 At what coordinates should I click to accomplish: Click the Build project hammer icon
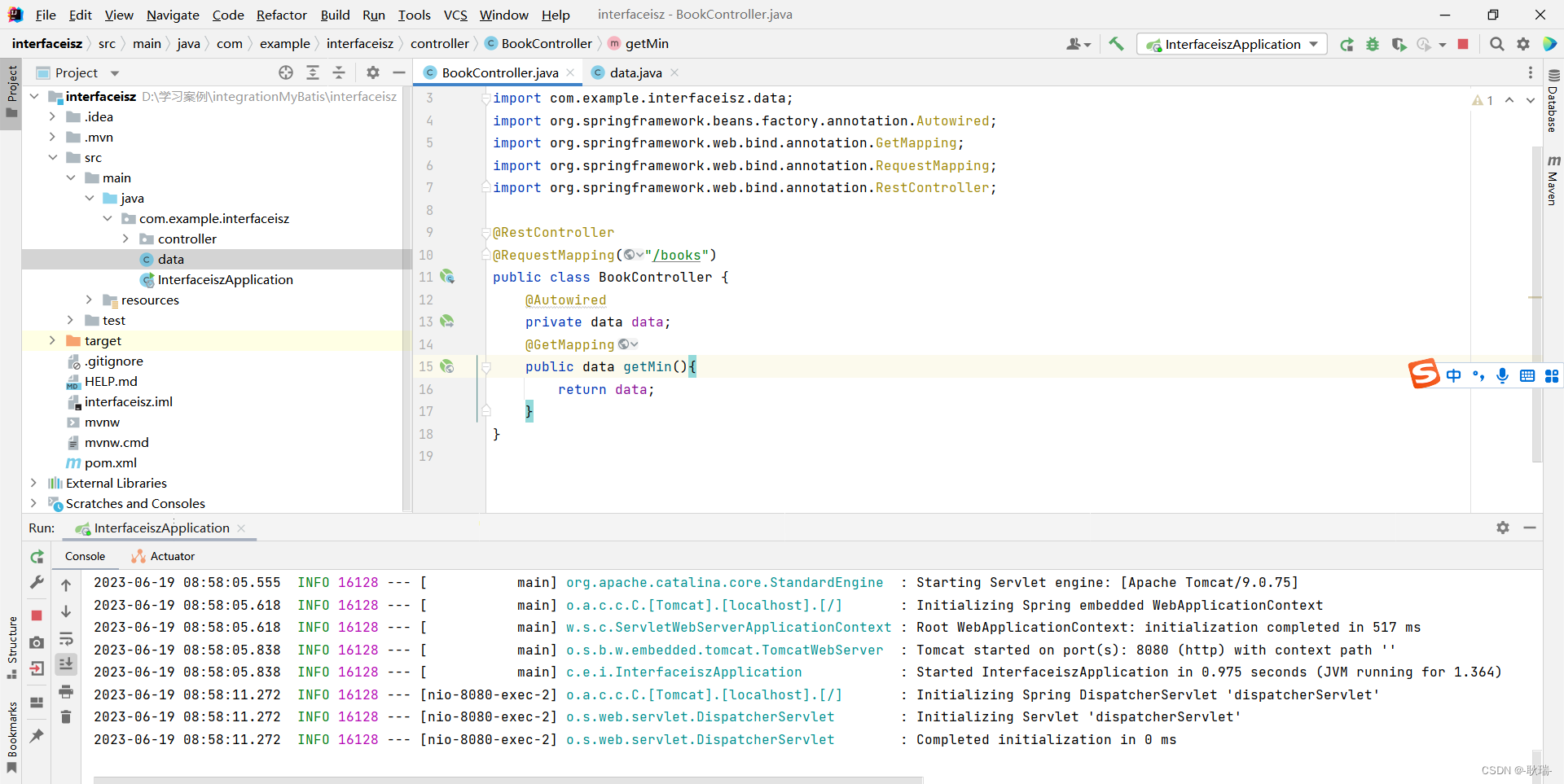pyautogui.click(x=1116, y=44)
